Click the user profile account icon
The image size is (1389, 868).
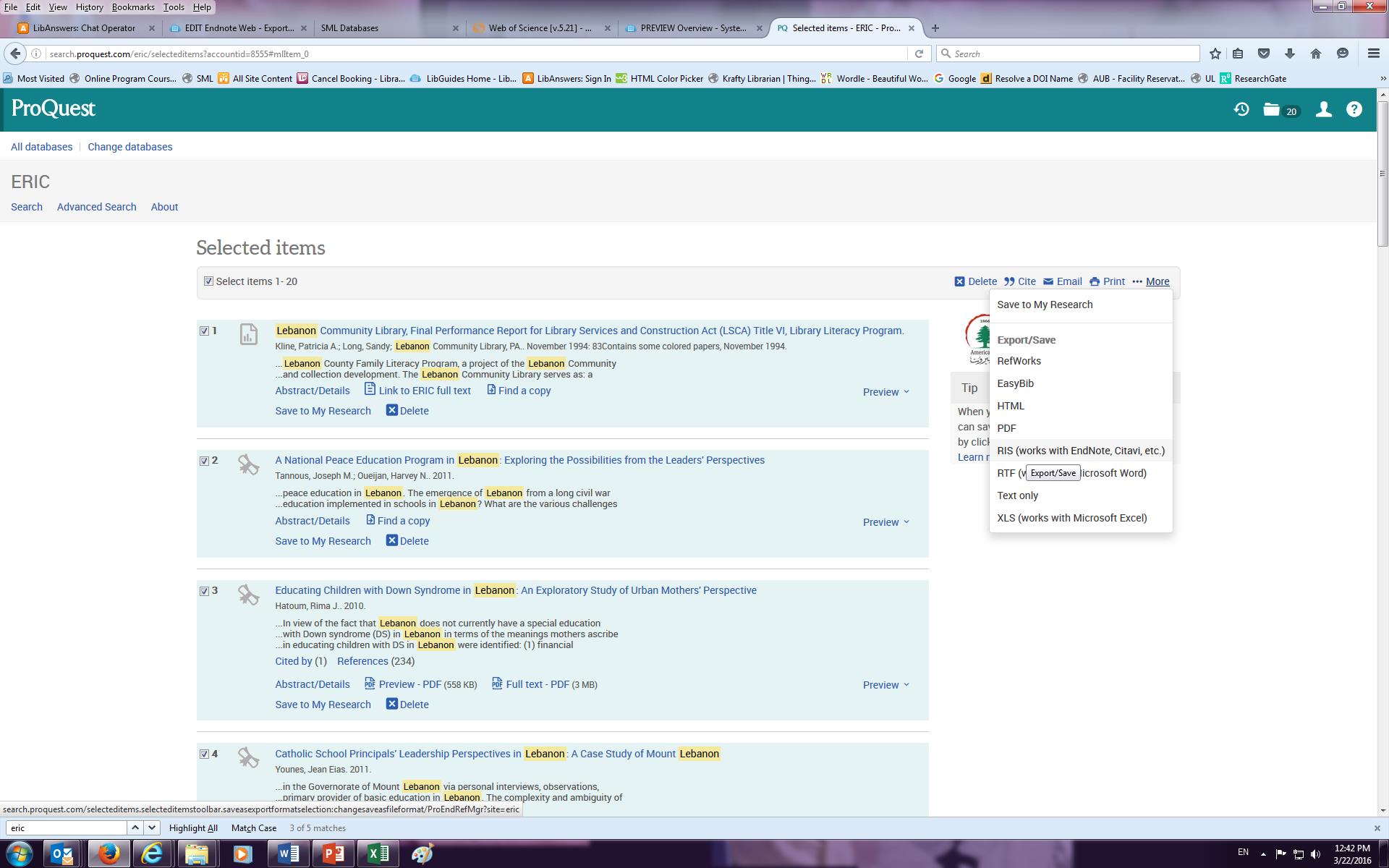(1323, 109)
